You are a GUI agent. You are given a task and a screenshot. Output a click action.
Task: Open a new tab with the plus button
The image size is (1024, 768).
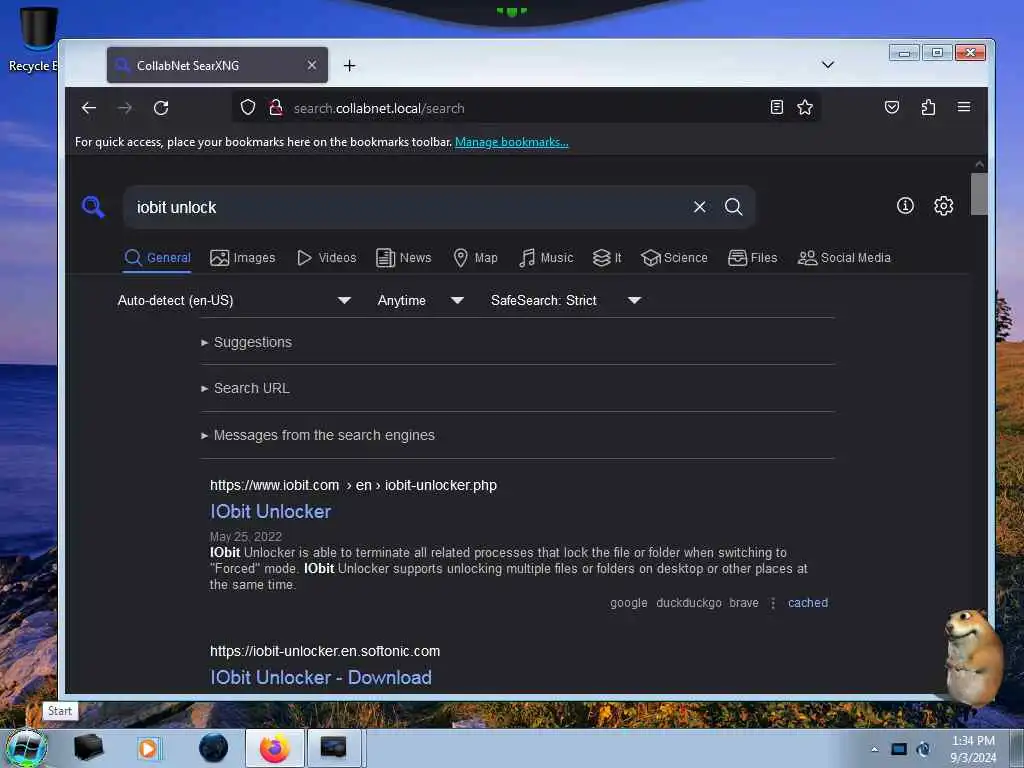point(349,65)
